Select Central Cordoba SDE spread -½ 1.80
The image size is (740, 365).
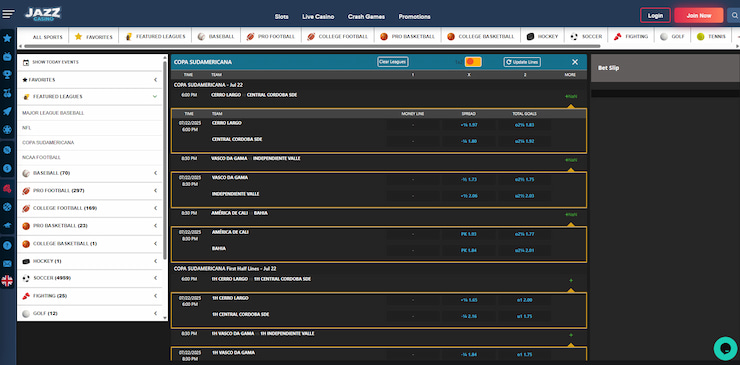pos(469,141)
